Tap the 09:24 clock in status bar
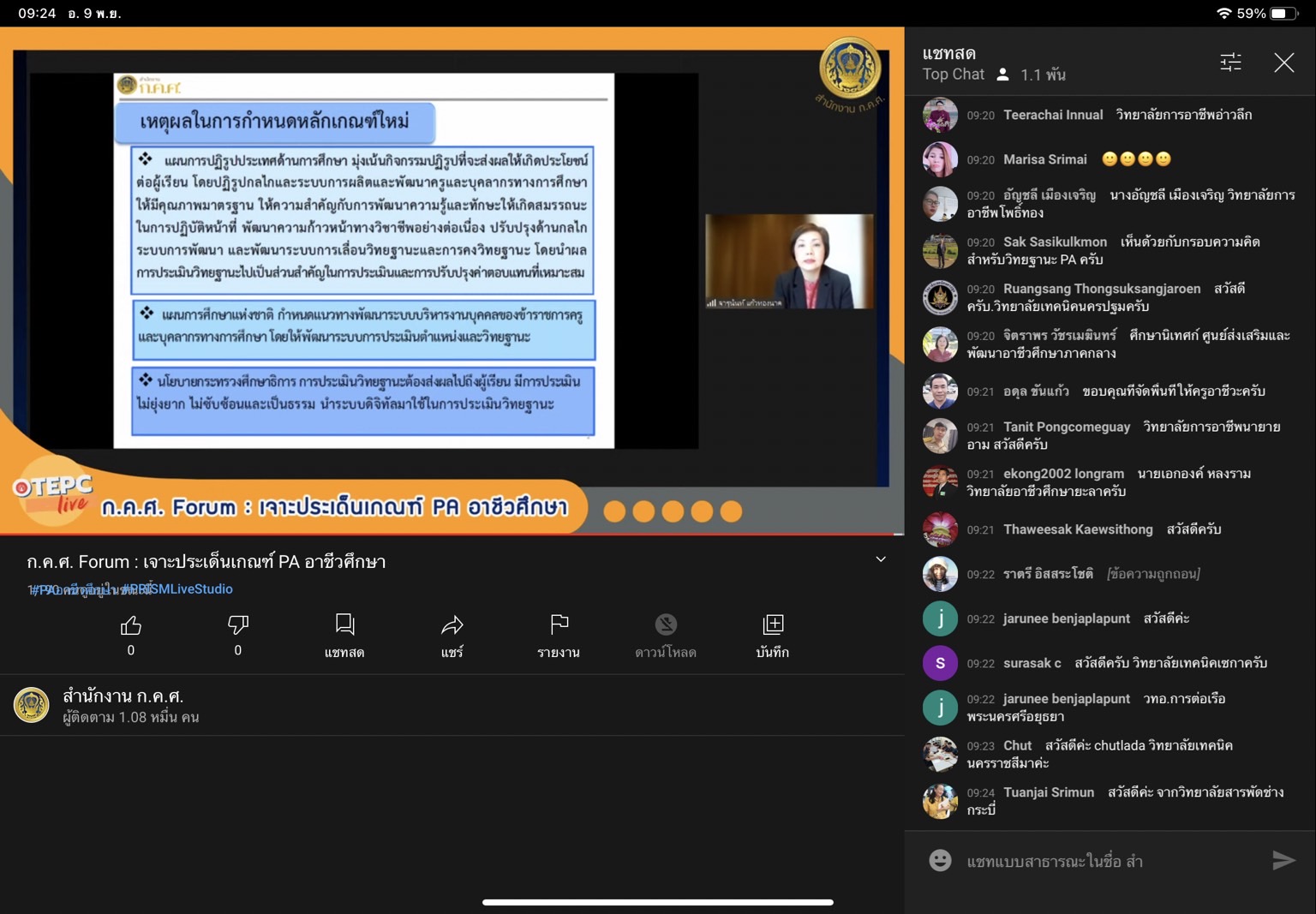This screenshot has height=914, width=1316. 37,13
